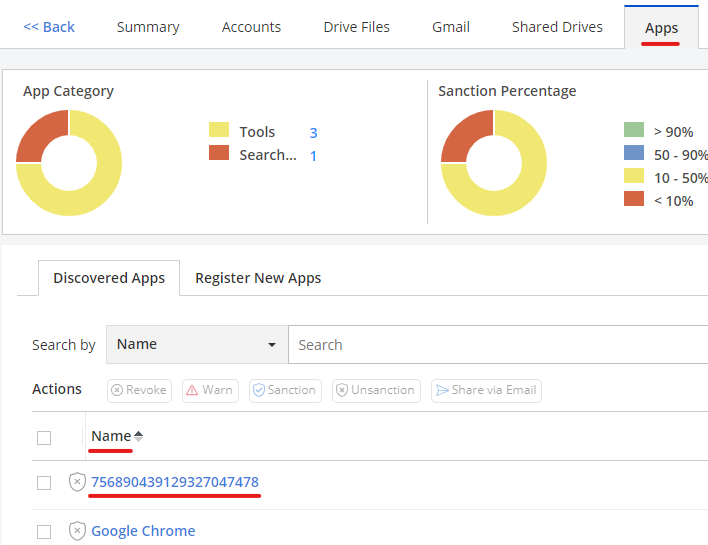The height and width of the screenshot is (545, 708).
Task: Click the Sanction shield icon
Action: point(258,390)
